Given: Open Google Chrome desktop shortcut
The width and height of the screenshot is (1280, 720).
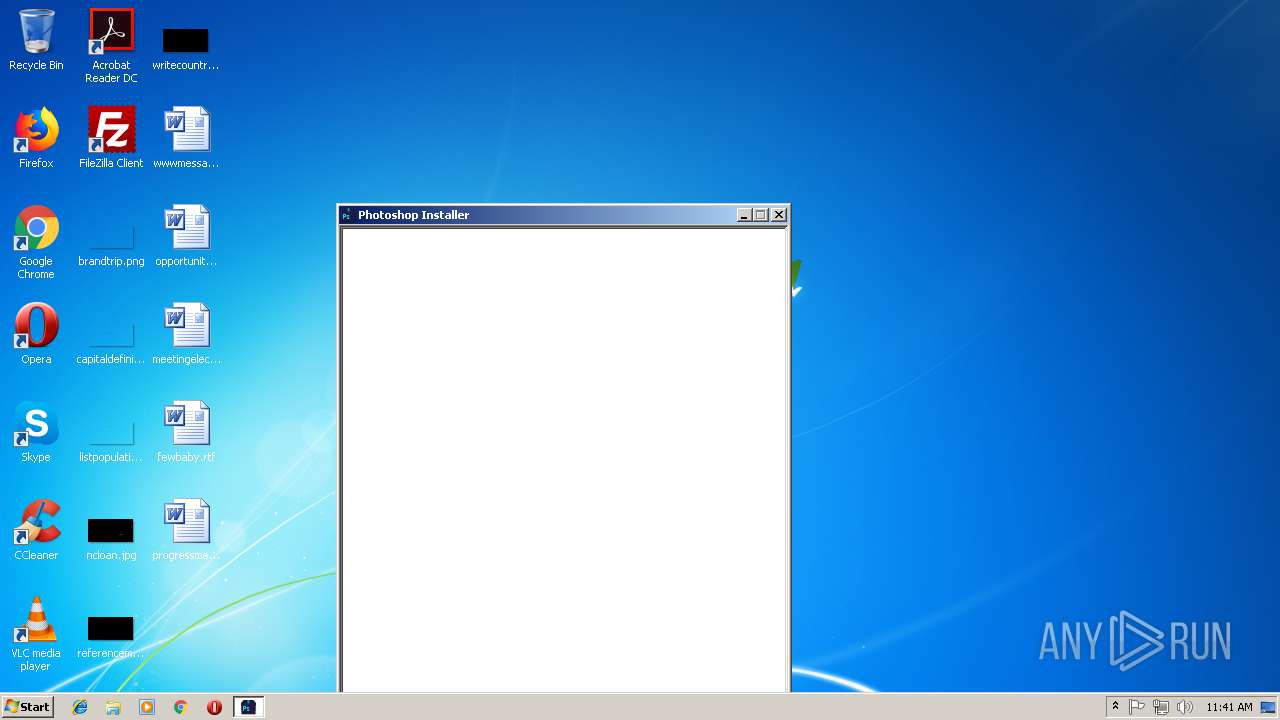Looking at the screenshot, I should click(36, 243).
